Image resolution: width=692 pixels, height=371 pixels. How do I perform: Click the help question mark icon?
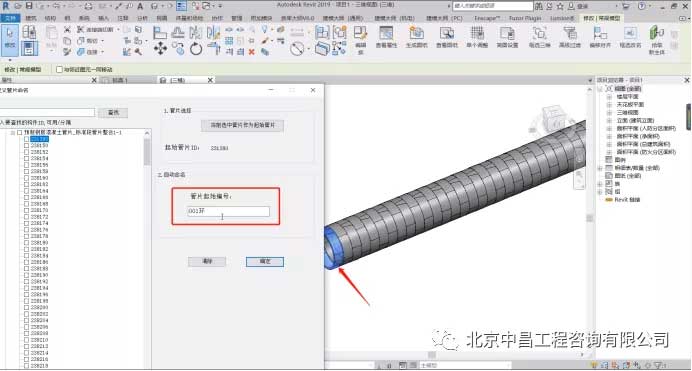(642, 6)
